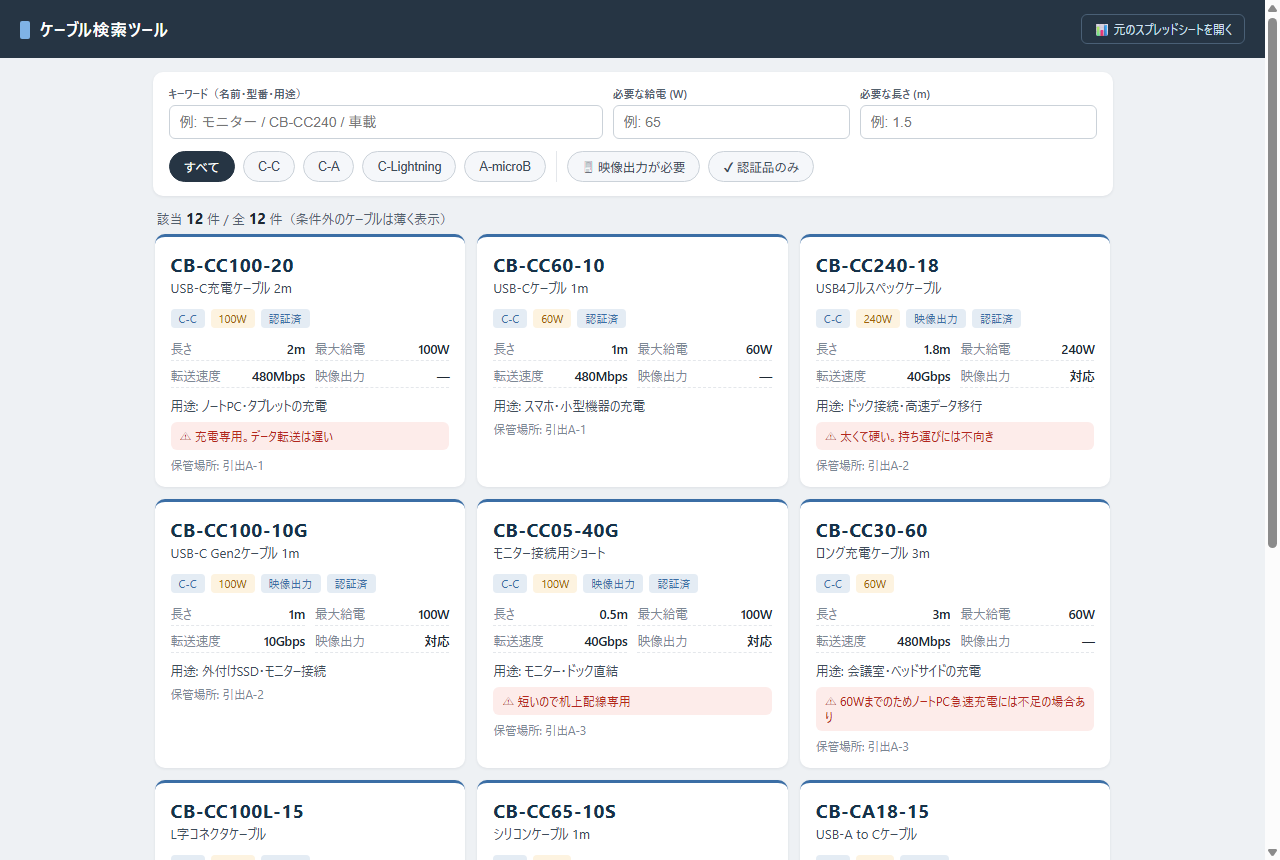Screen dimensions: 1280x860
Task: Click 保管場所: 引出A-2 on CB-CC240-18 card
Action: [862, 465]
